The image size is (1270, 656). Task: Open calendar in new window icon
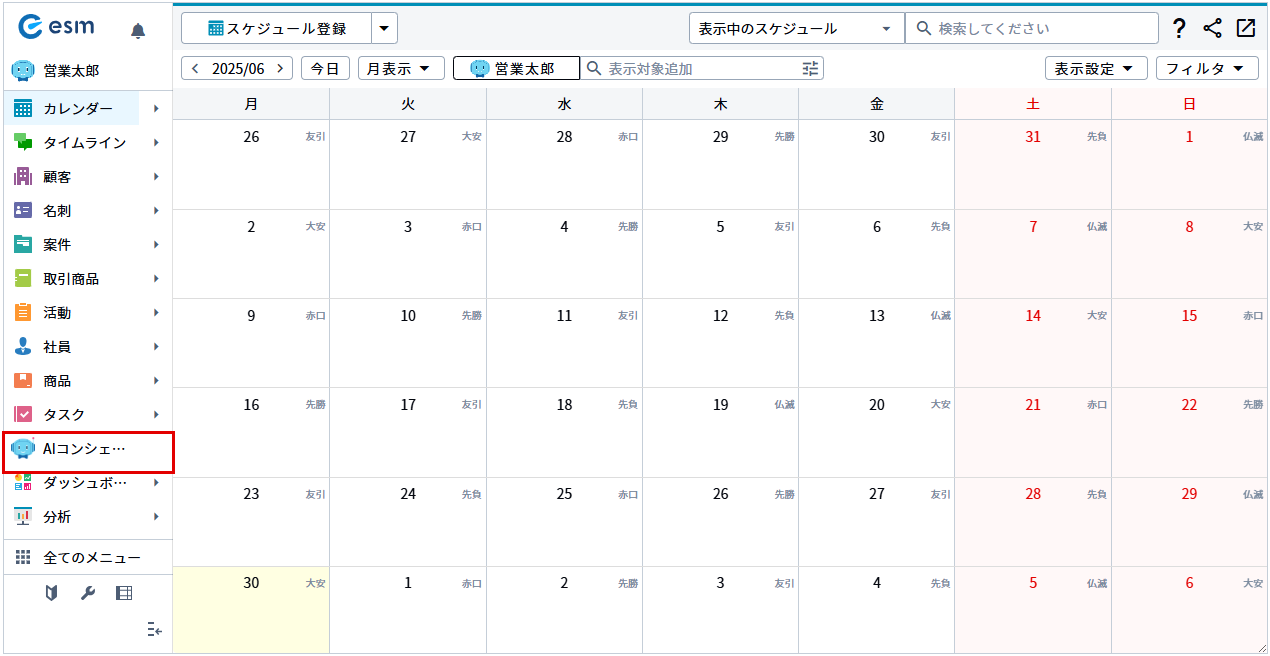click(1245, 29)
